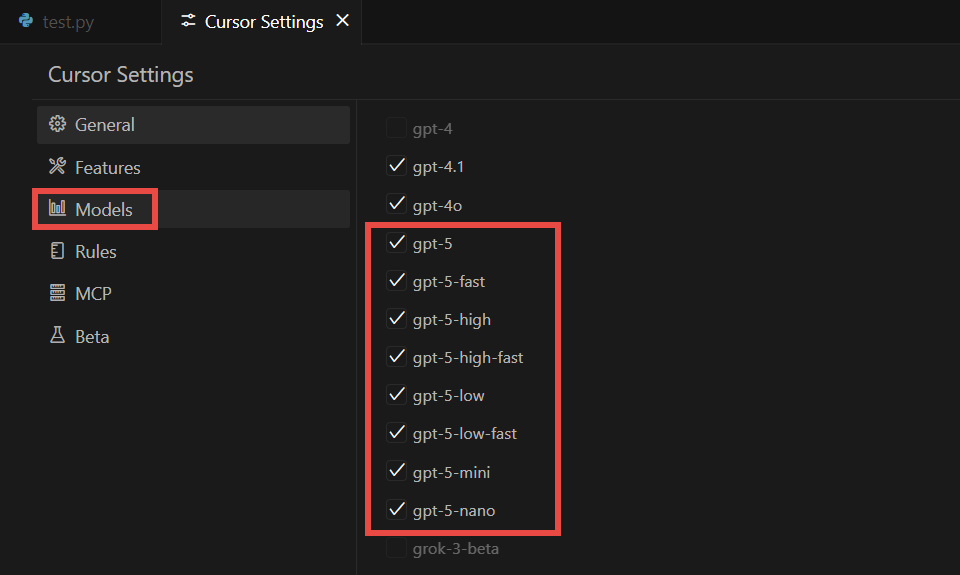
Task: Click the gpt-5-low-fast label text
Action: 465,434
